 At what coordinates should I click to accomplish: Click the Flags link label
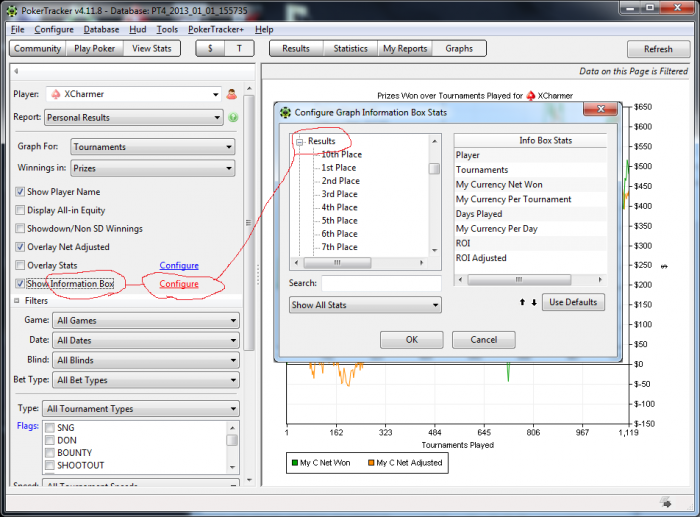pos(28,426)
